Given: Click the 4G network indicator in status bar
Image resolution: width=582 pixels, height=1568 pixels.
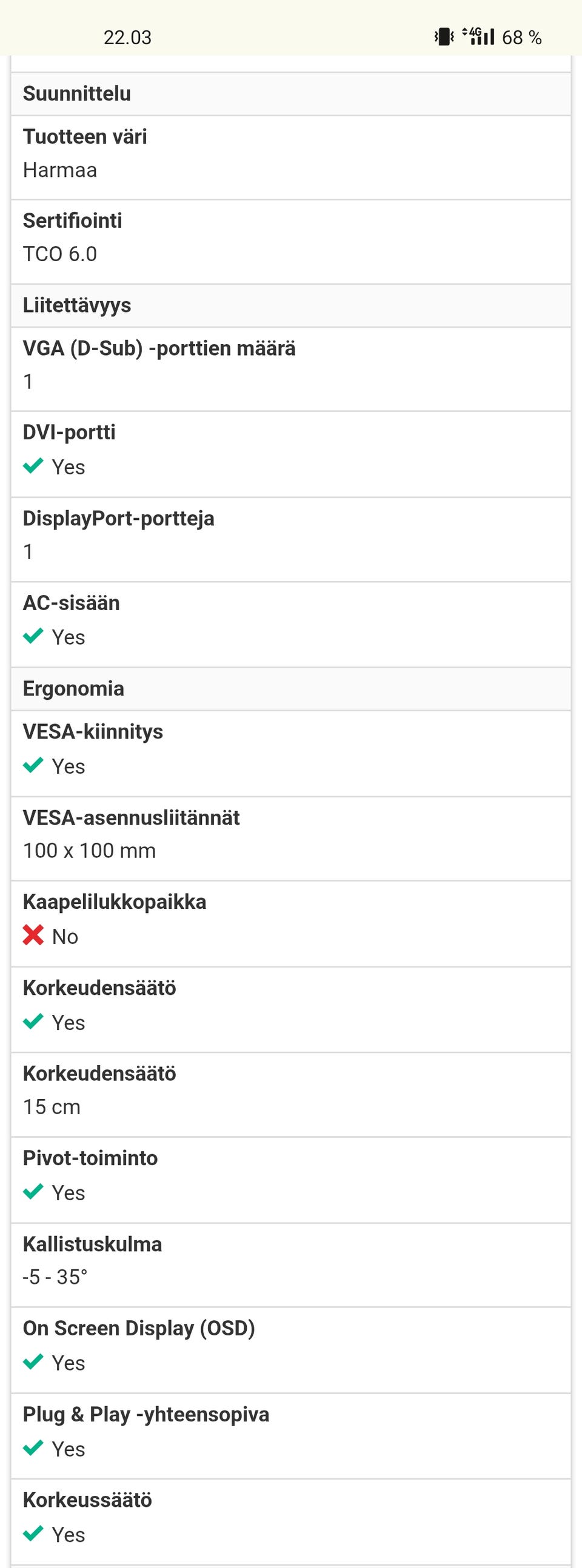Looking at the screenshot, I should pyautogui.click(x=475, y=36).
